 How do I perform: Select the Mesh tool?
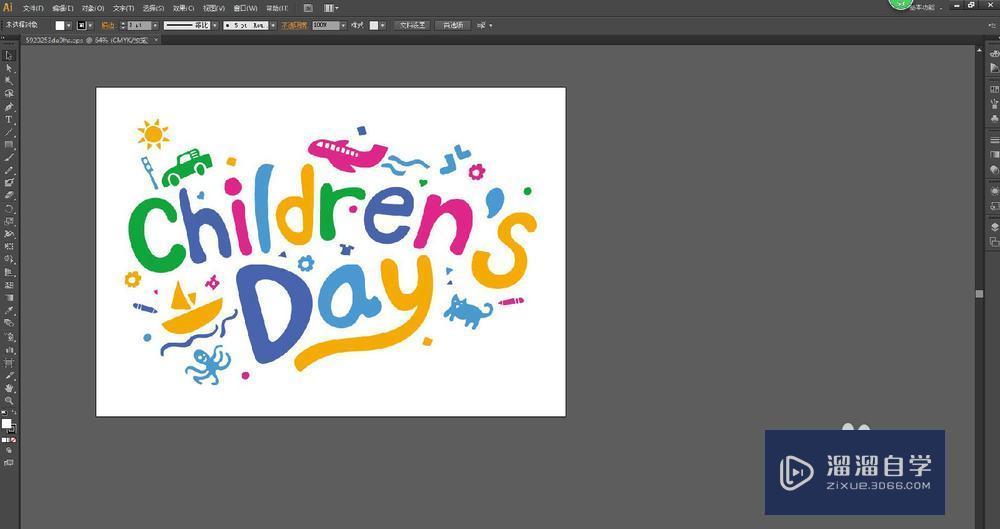click(x=9, y=285)
